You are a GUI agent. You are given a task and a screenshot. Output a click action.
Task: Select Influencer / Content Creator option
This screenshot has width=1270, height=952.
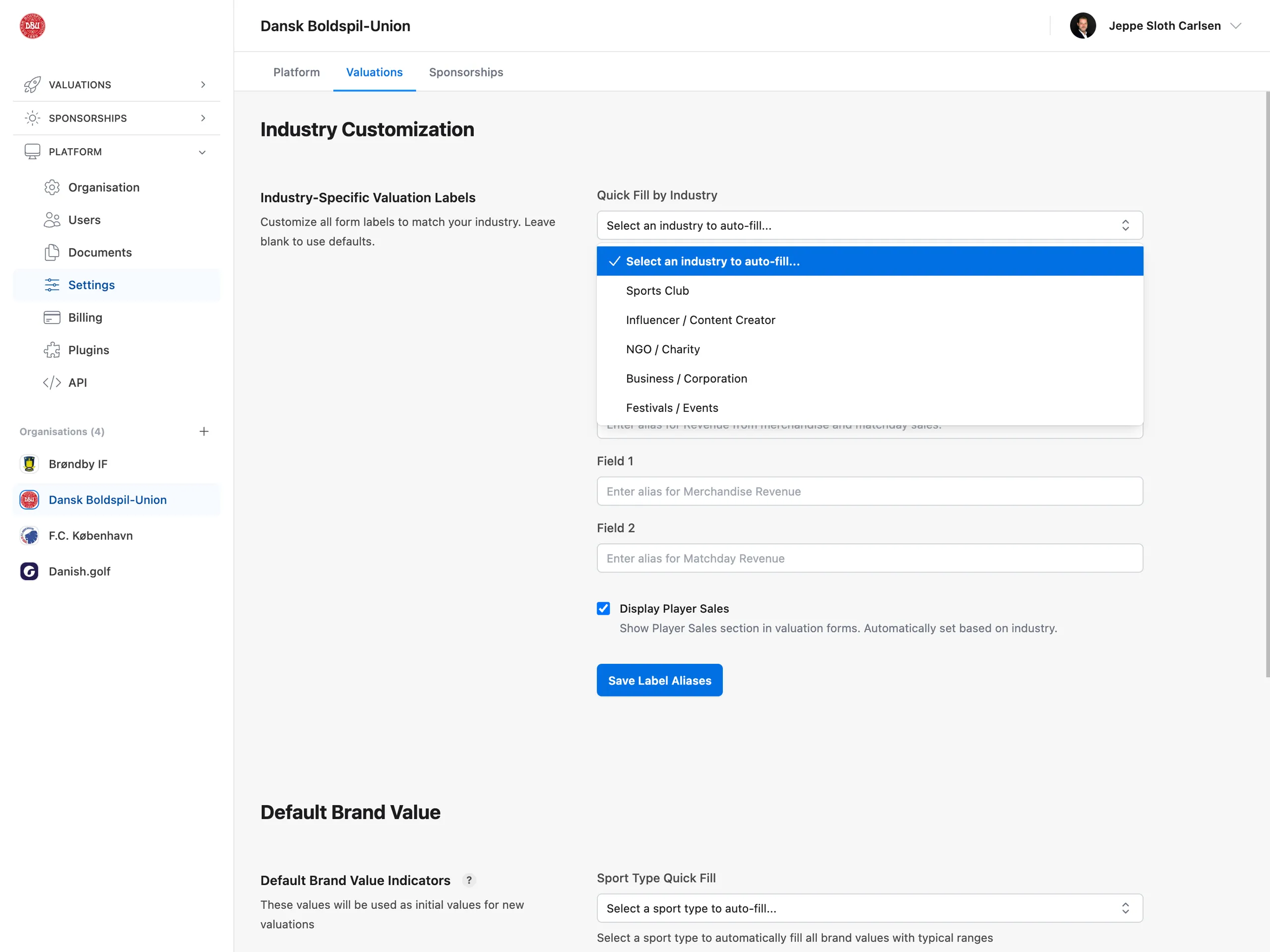869,320
